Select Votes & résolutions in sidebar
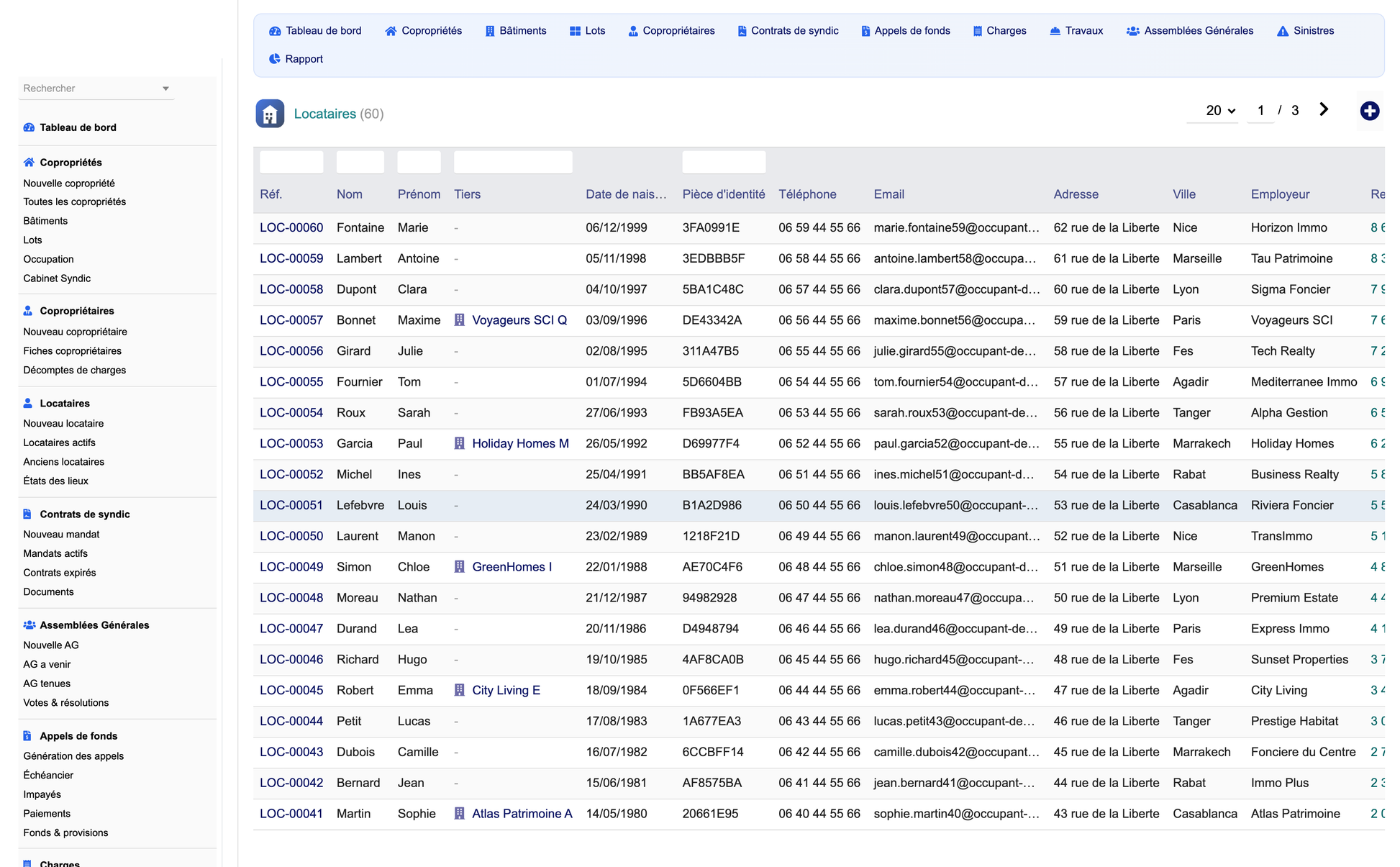Image resolution: width=1400 pixels, height=867 pixels. [x=65, y=703]
